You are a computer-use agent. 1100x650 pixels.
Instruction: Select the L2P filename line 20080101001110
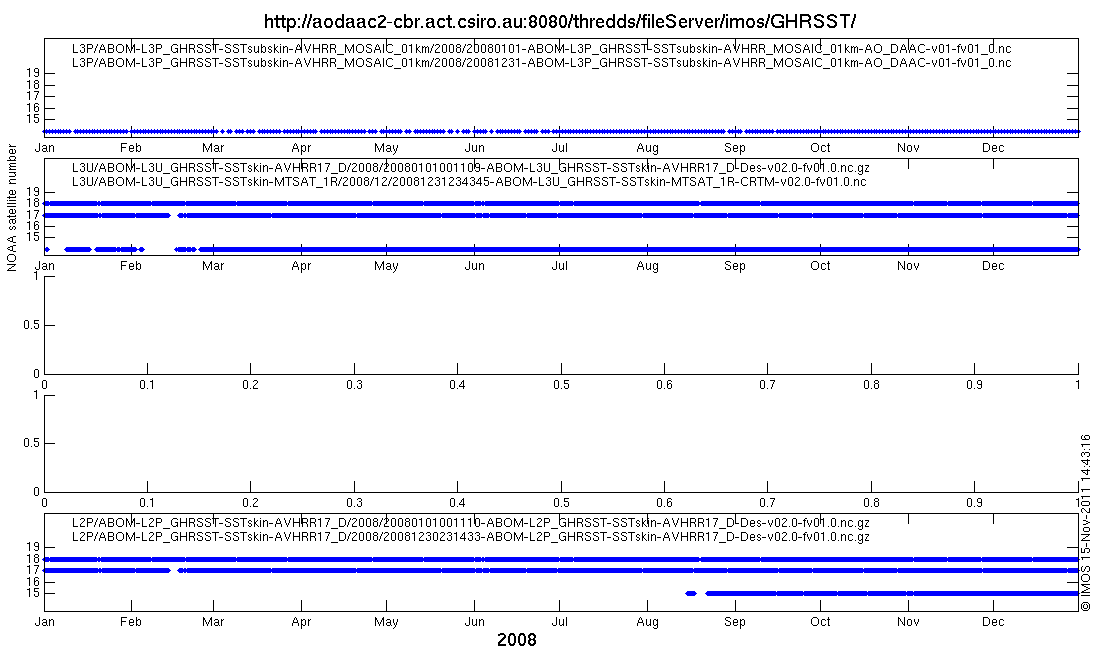tap(471, 522)
